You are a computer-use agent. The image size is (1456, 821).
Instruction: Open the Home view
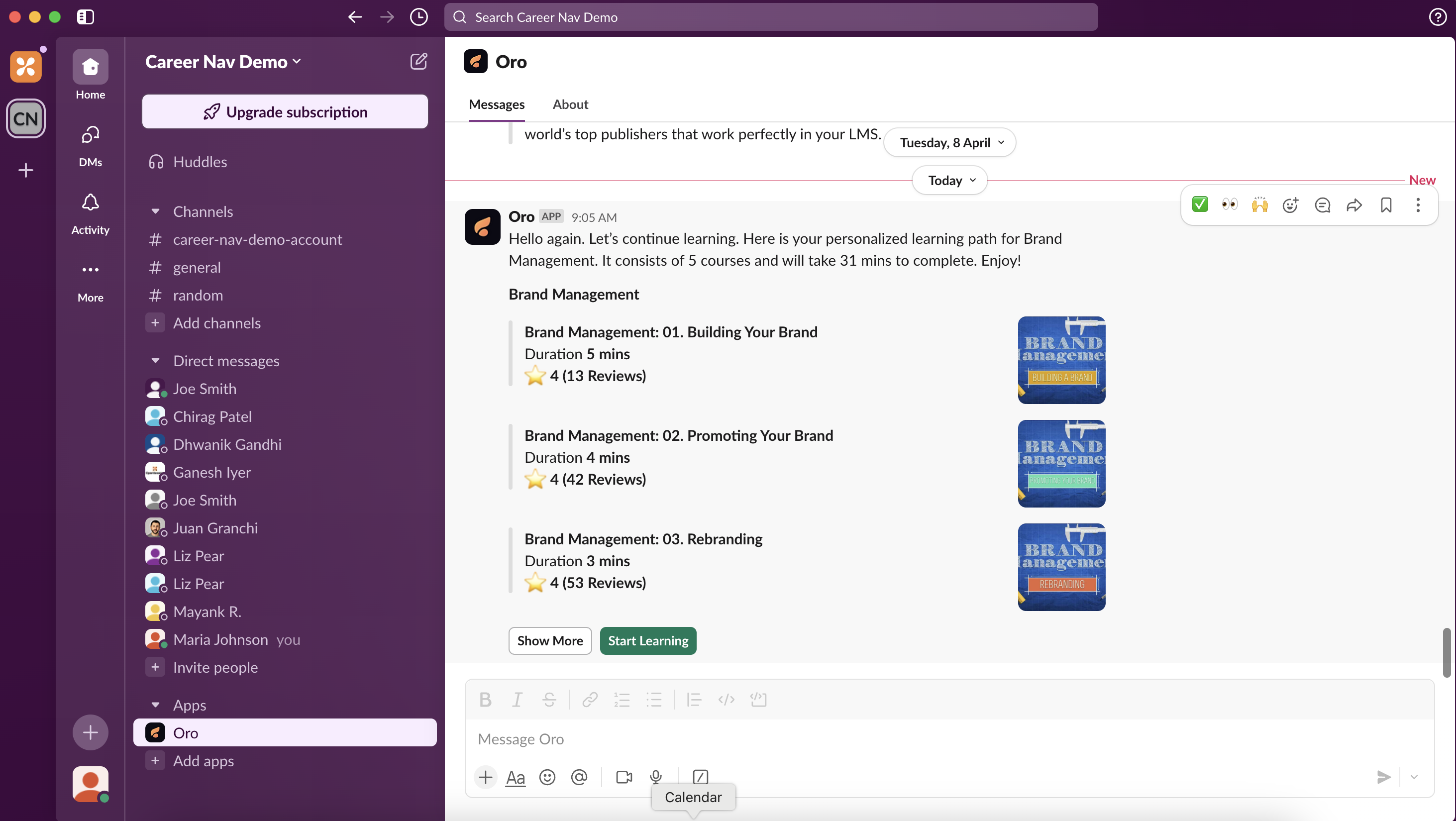coord(91,75)
